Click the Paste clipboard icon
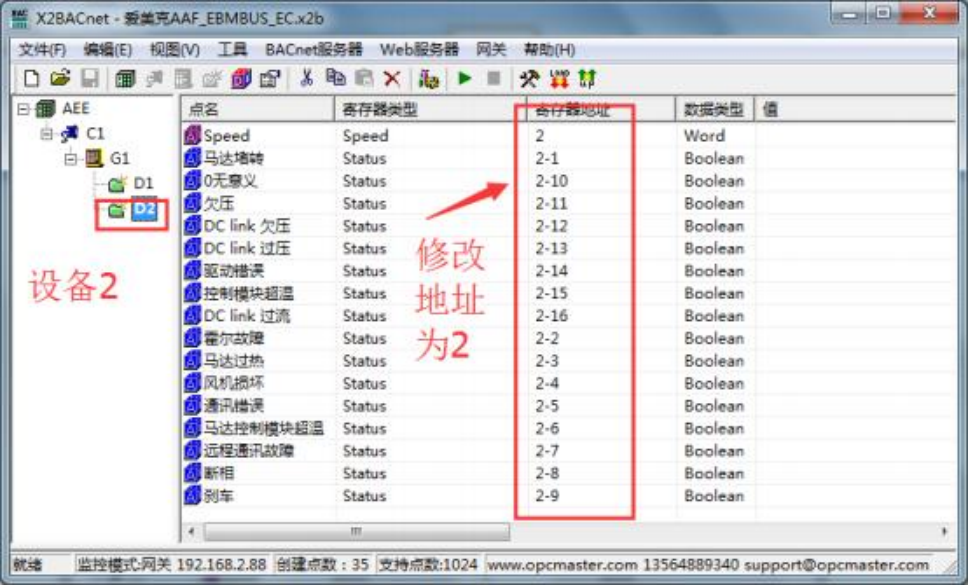969x586 pixels. tap(364, 78)
